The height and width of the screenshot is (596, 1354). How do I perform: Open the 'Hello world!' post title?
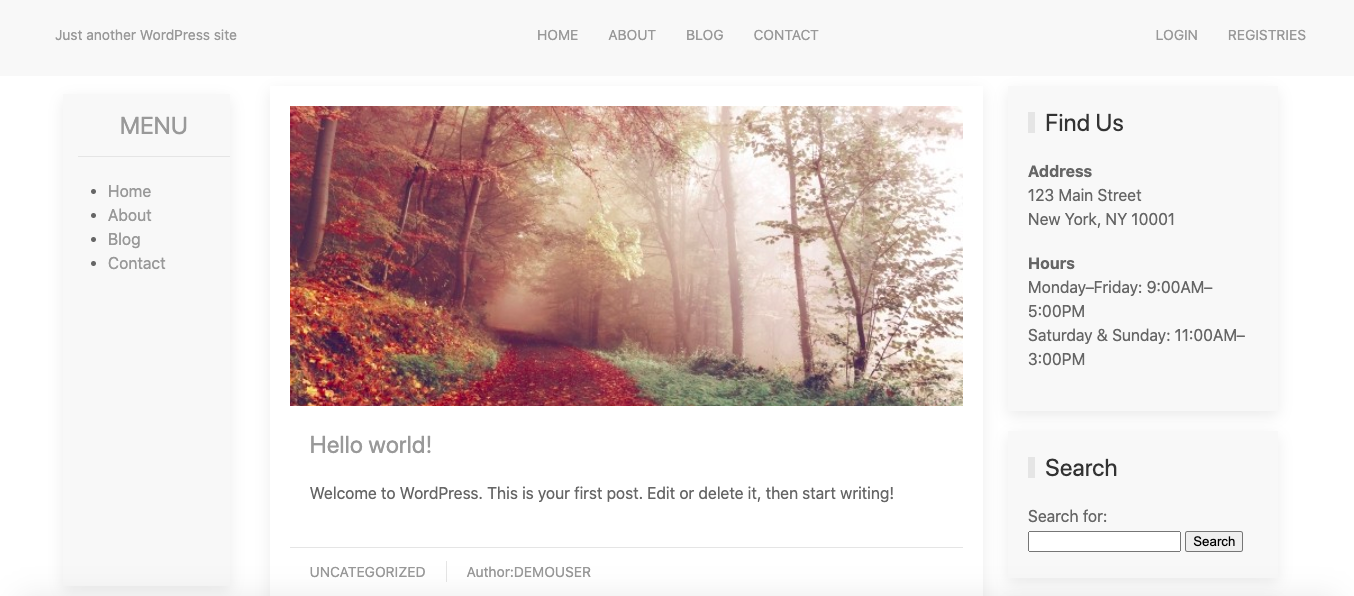pos(371,445)
